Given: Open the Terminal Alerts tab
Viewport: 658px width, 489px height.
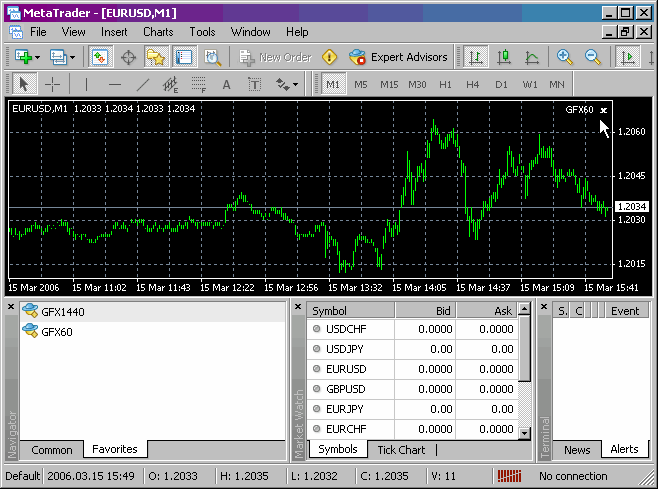Looking at the screenshot, I should [x=624, y=449].
